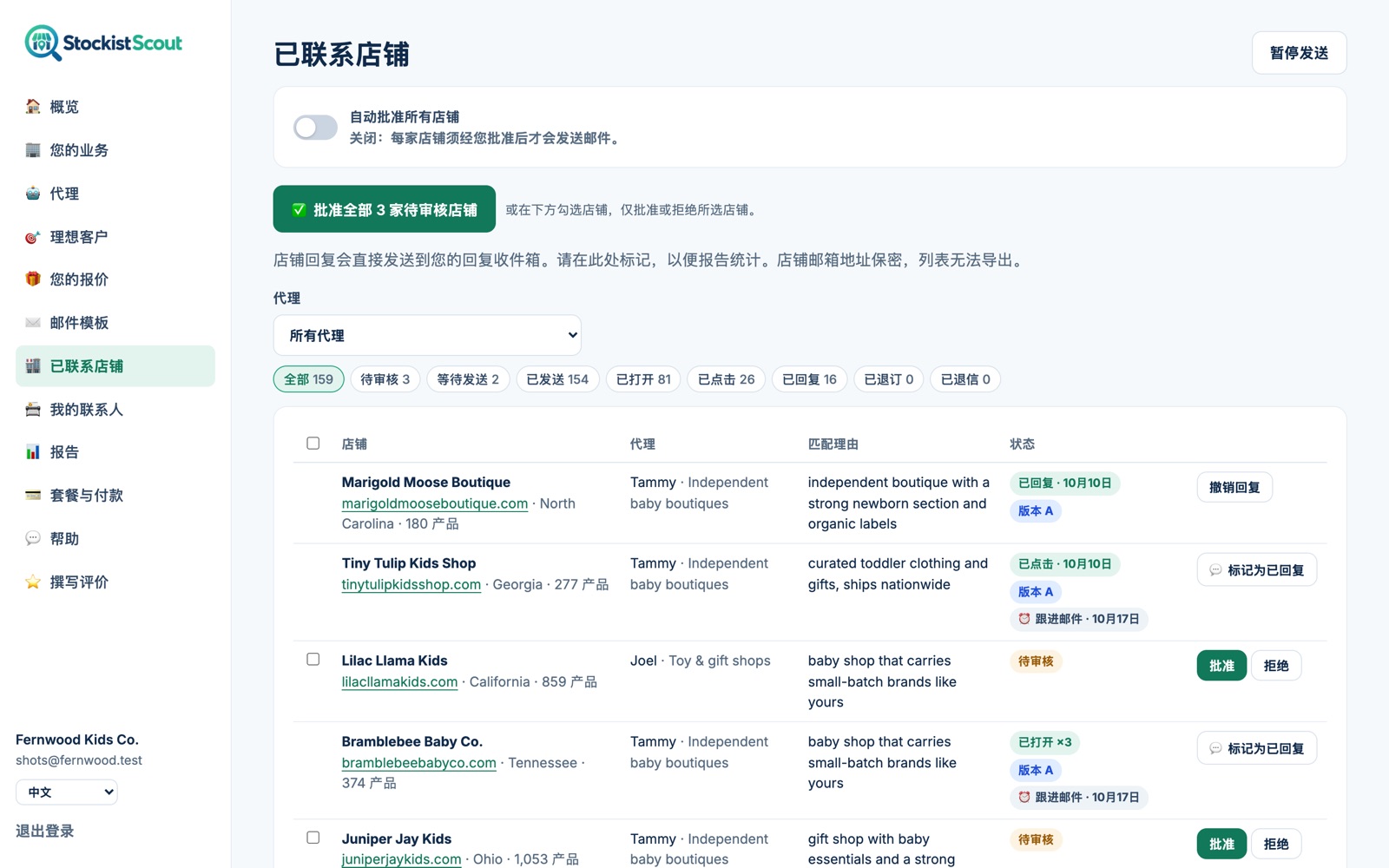Click 退出登录 to log out

tap(44, 831)
